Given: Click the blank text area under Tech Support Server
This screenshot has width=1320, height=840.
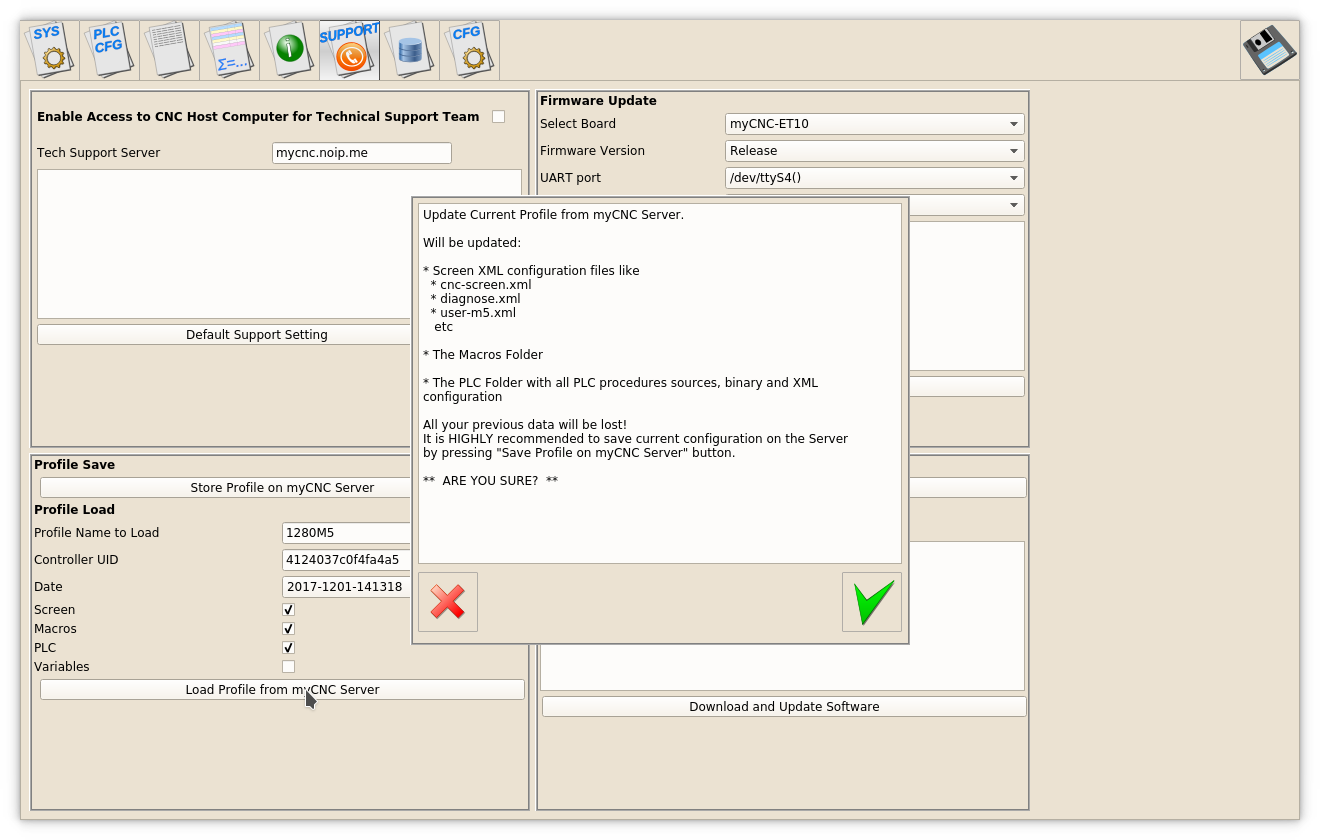Looking at the screenshot, I should [225, 244].
